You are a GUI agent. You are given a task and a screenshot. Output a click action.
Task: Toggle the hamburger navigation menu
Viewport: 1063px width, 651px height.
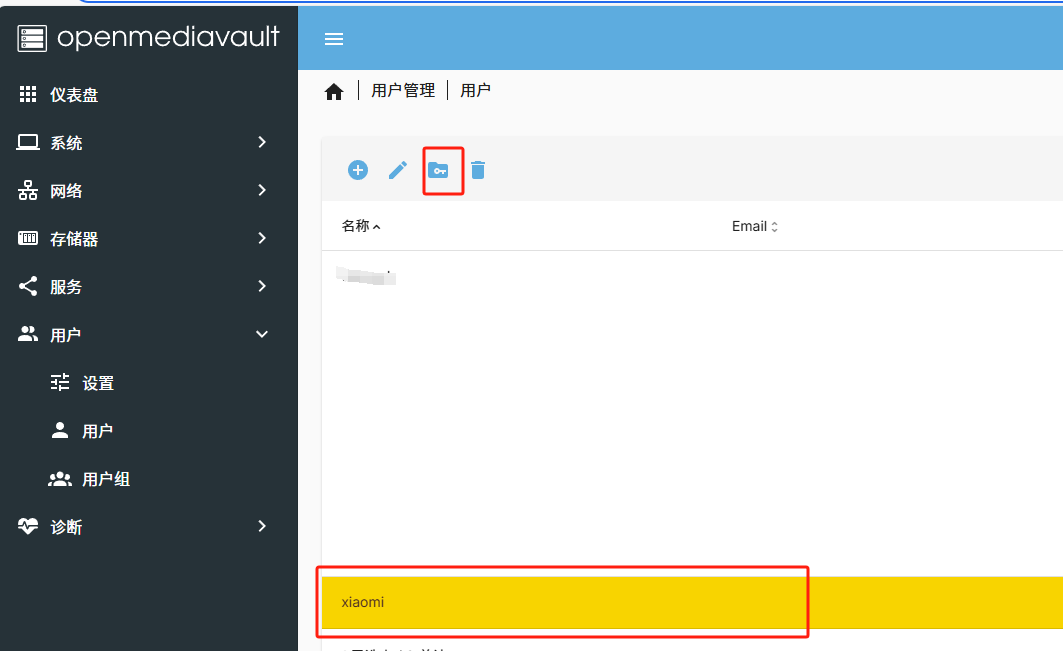point(334,39)
